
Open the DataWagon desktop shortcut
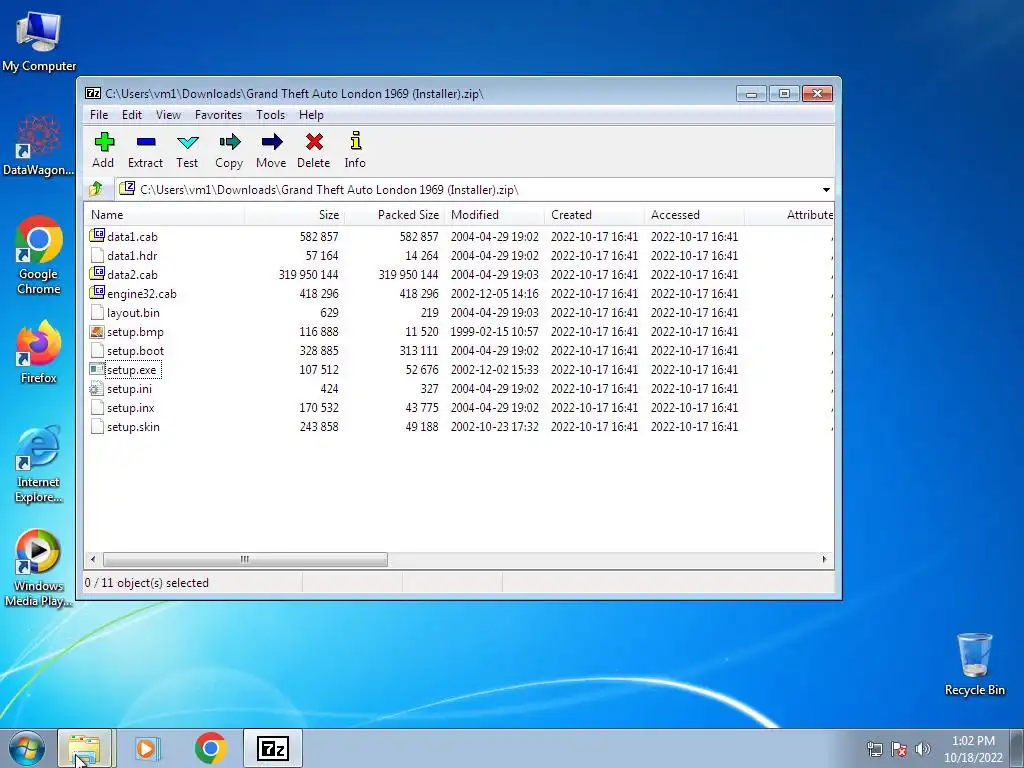39,146
